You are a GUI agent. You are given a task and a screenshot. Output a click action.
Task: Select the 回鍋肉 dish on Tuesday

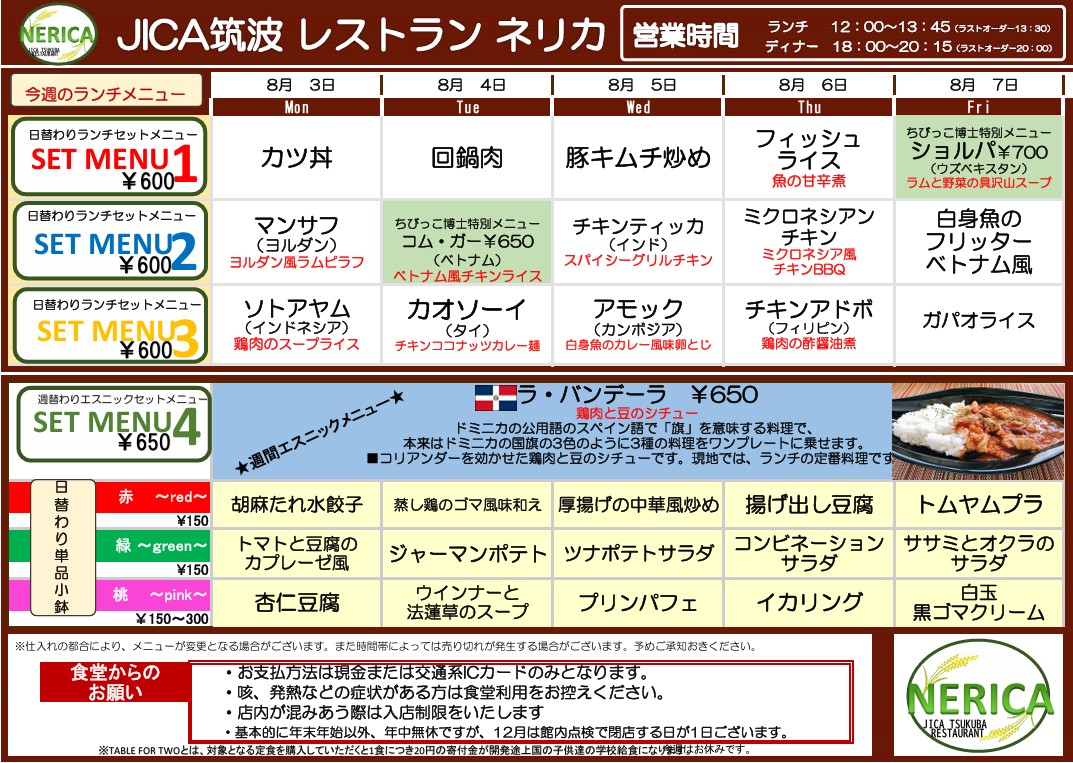(467, 157)
